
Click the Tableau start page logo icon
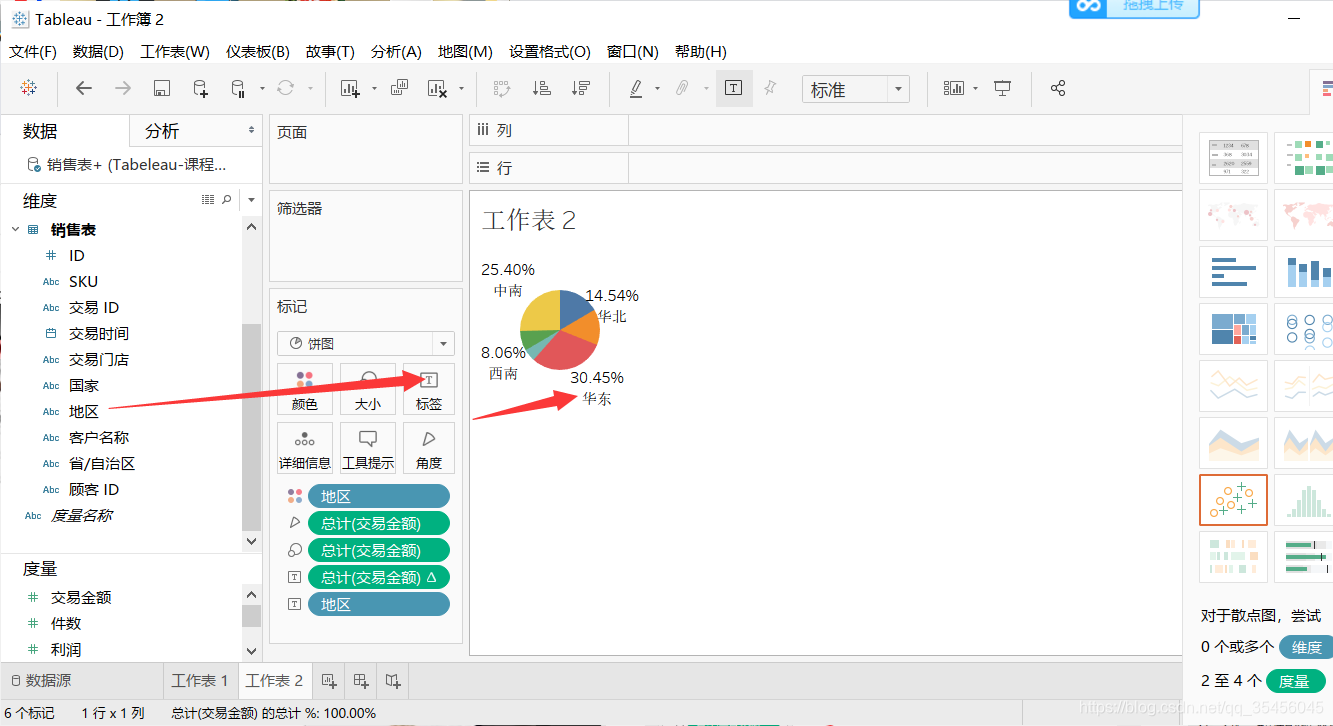coord(29,88)
